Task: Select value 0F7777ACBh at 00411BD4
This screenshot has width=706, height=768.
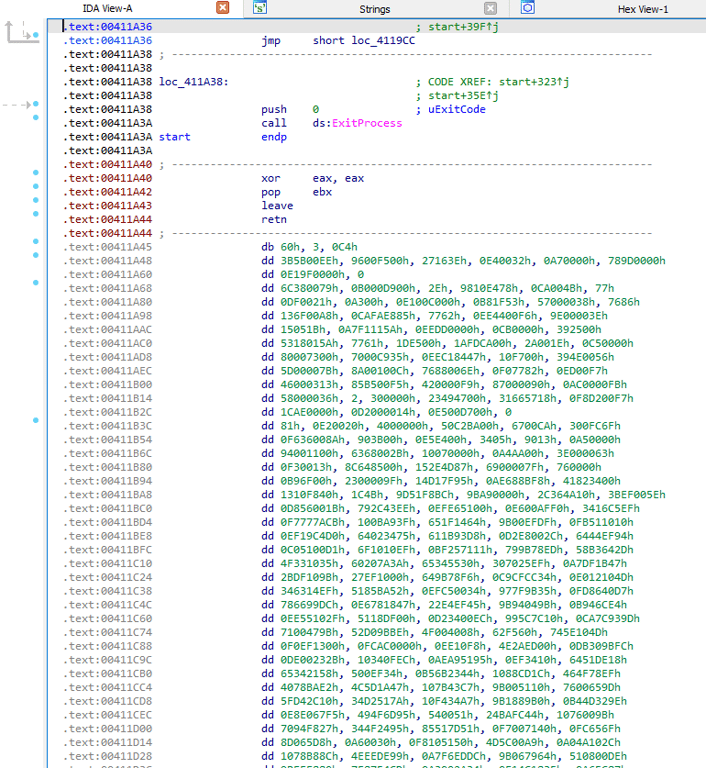Action: click(x=312, y=522)
